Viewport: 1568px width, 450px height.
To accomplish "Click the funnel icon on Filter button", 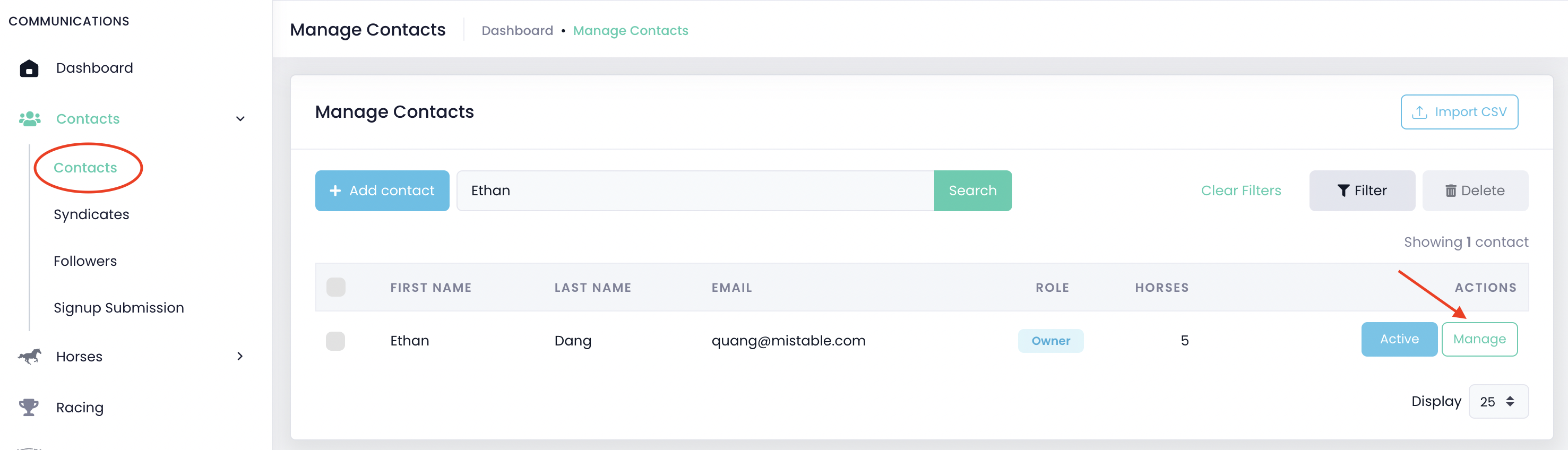I will 1343,191.
